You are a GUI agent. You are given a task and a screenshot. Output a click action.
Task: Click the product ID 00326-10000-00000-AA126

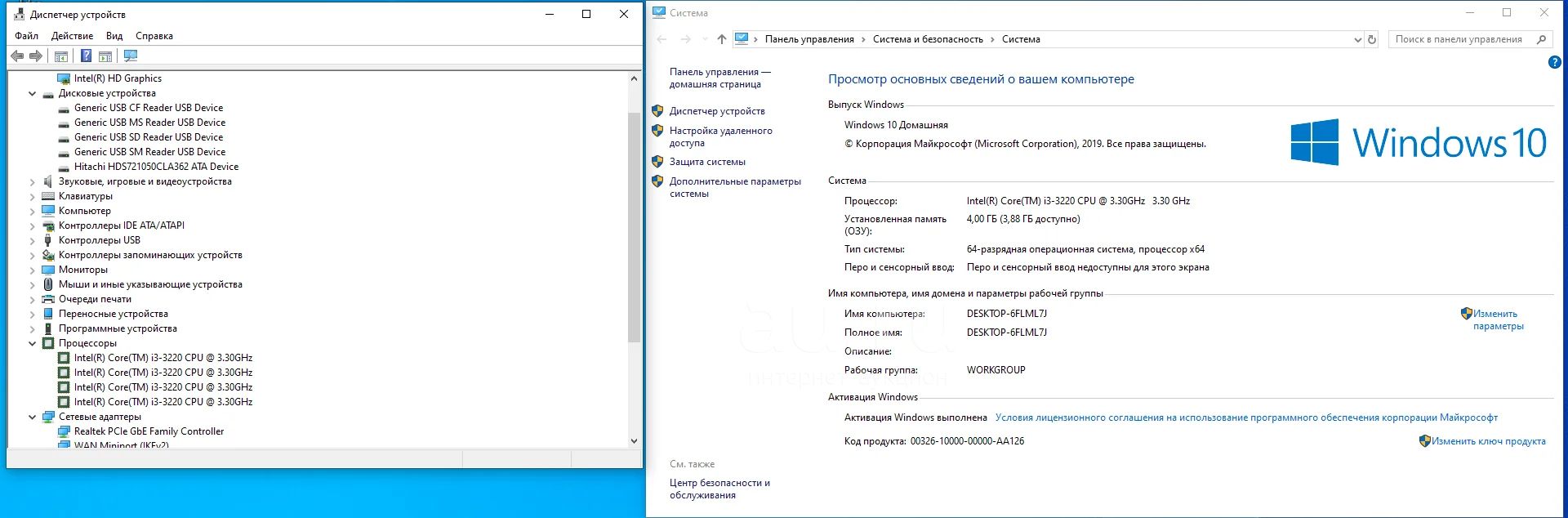967,441
